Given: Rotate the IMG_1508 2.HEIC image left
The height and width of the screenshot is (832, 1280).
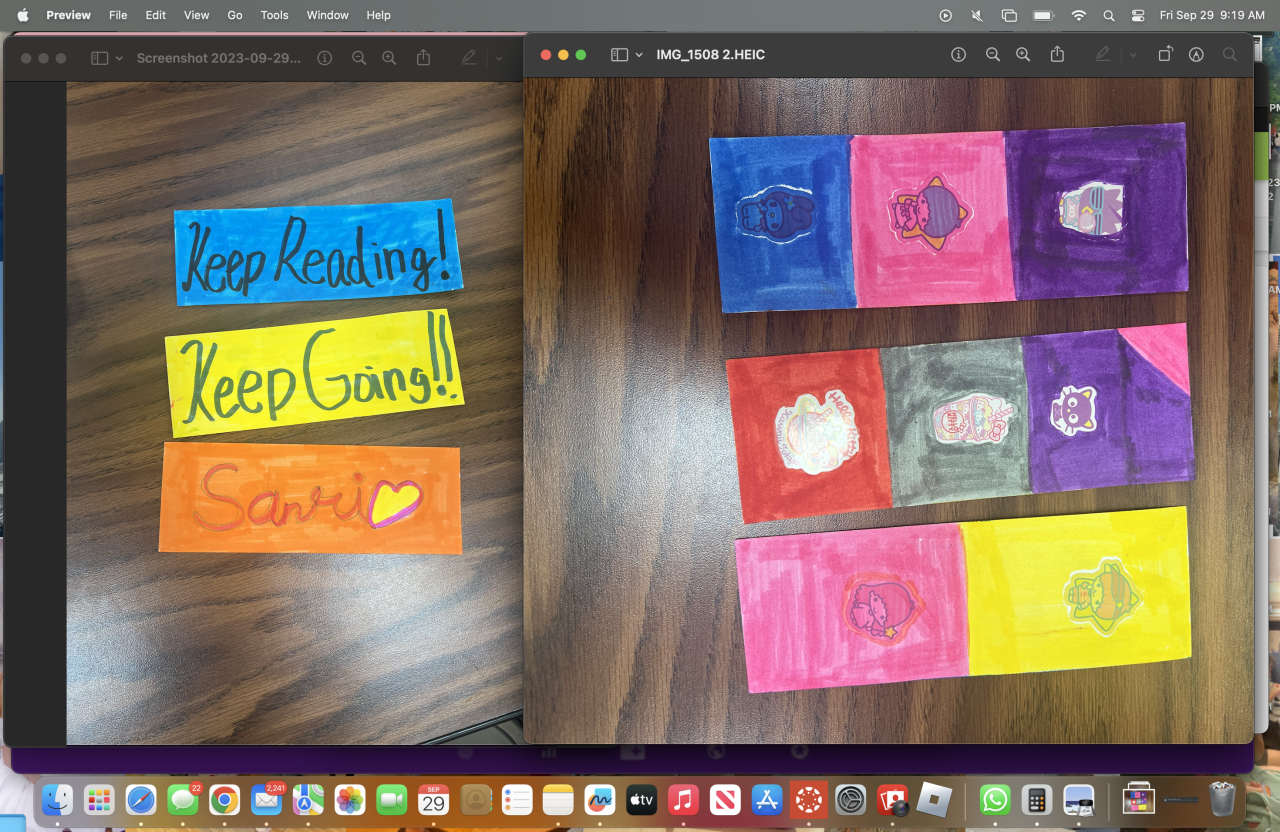Looking at the screenshot, I should pyautogui.click(x=1165, y=55).
